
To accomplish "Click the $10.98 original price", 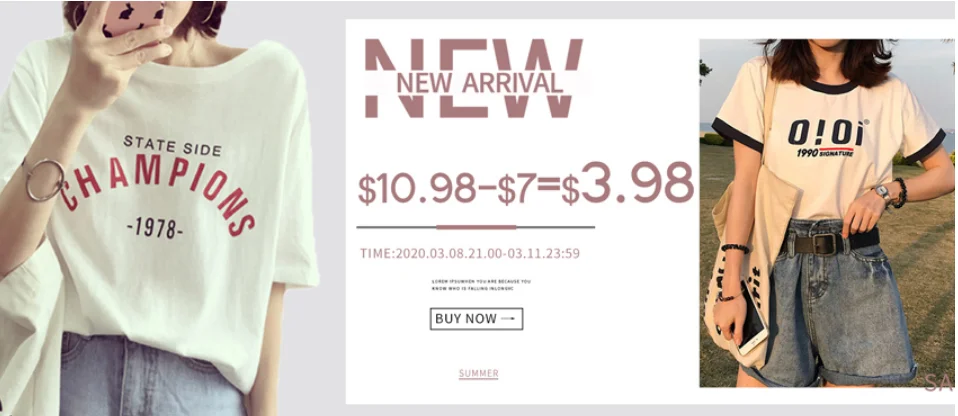I will pyautogui.click(x=417, y=188).
